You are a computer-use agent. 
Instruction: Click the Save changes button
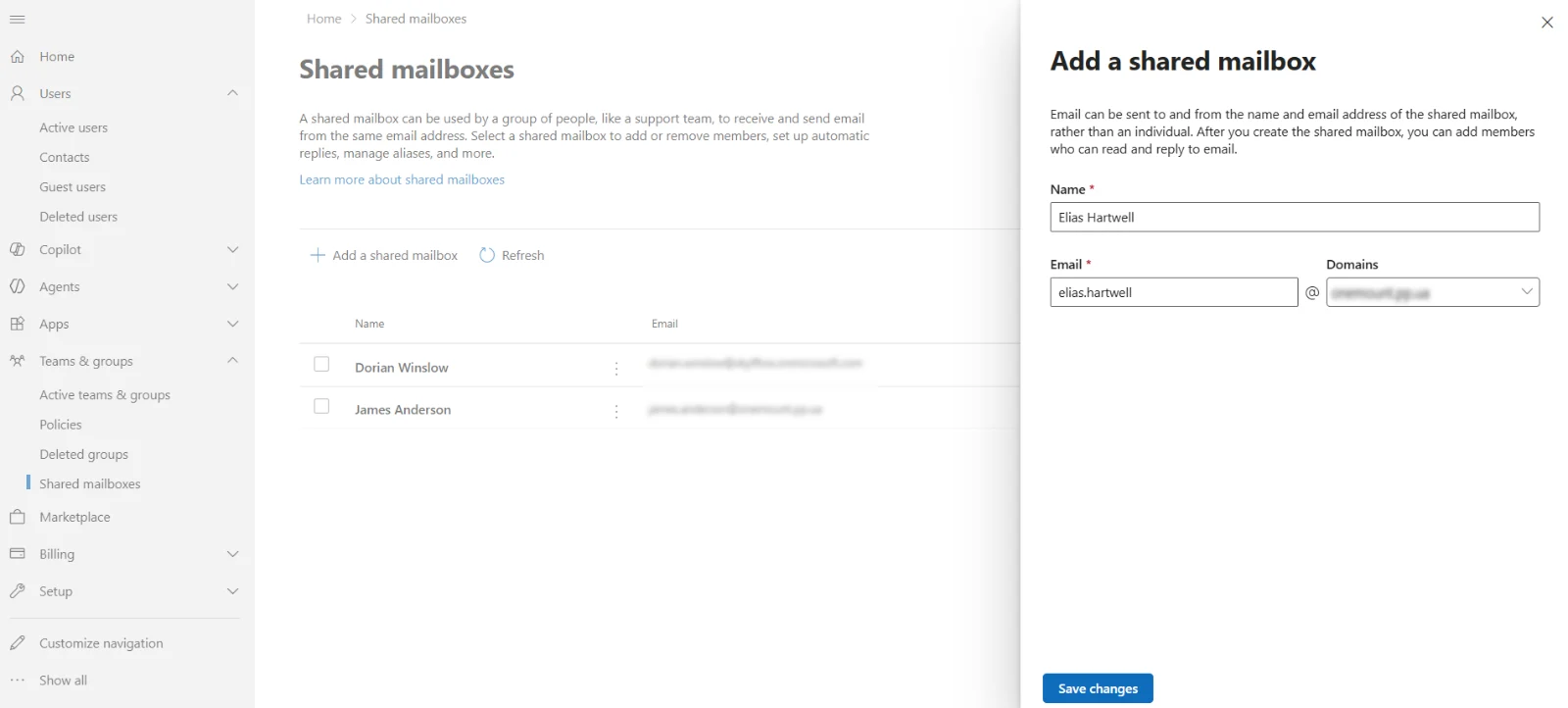(x=1098, y=688)
